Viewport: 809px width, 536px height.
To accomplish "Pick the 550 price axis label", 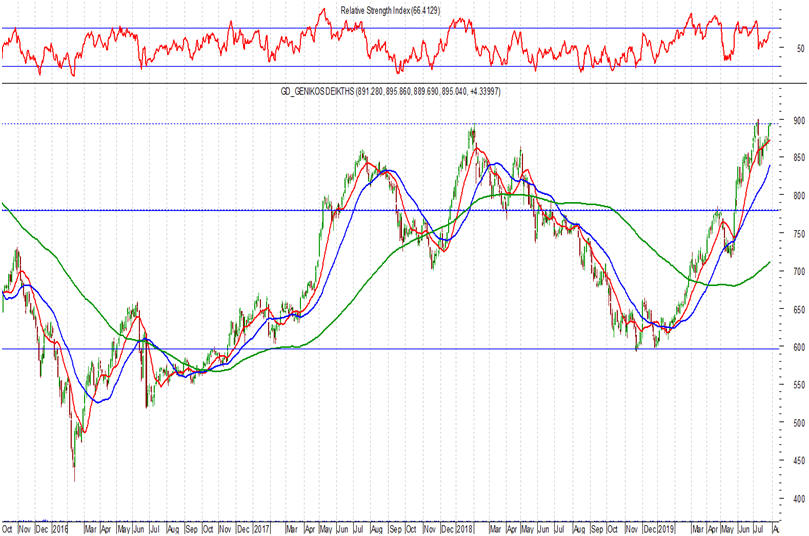I will pos(799,385).
